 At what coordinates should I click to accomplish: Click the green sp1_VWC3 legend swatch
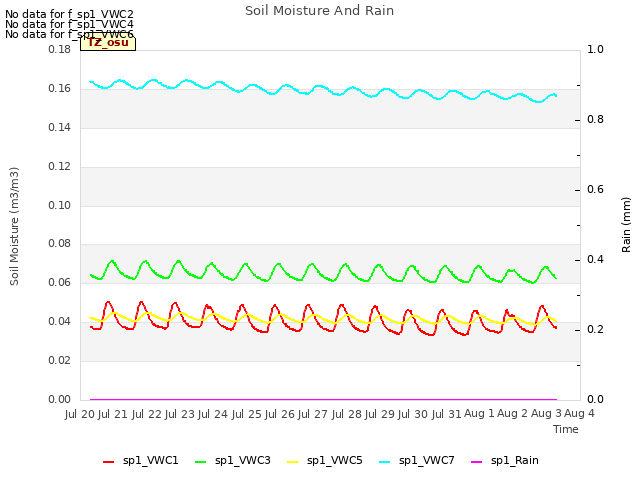tap(200, 462)
